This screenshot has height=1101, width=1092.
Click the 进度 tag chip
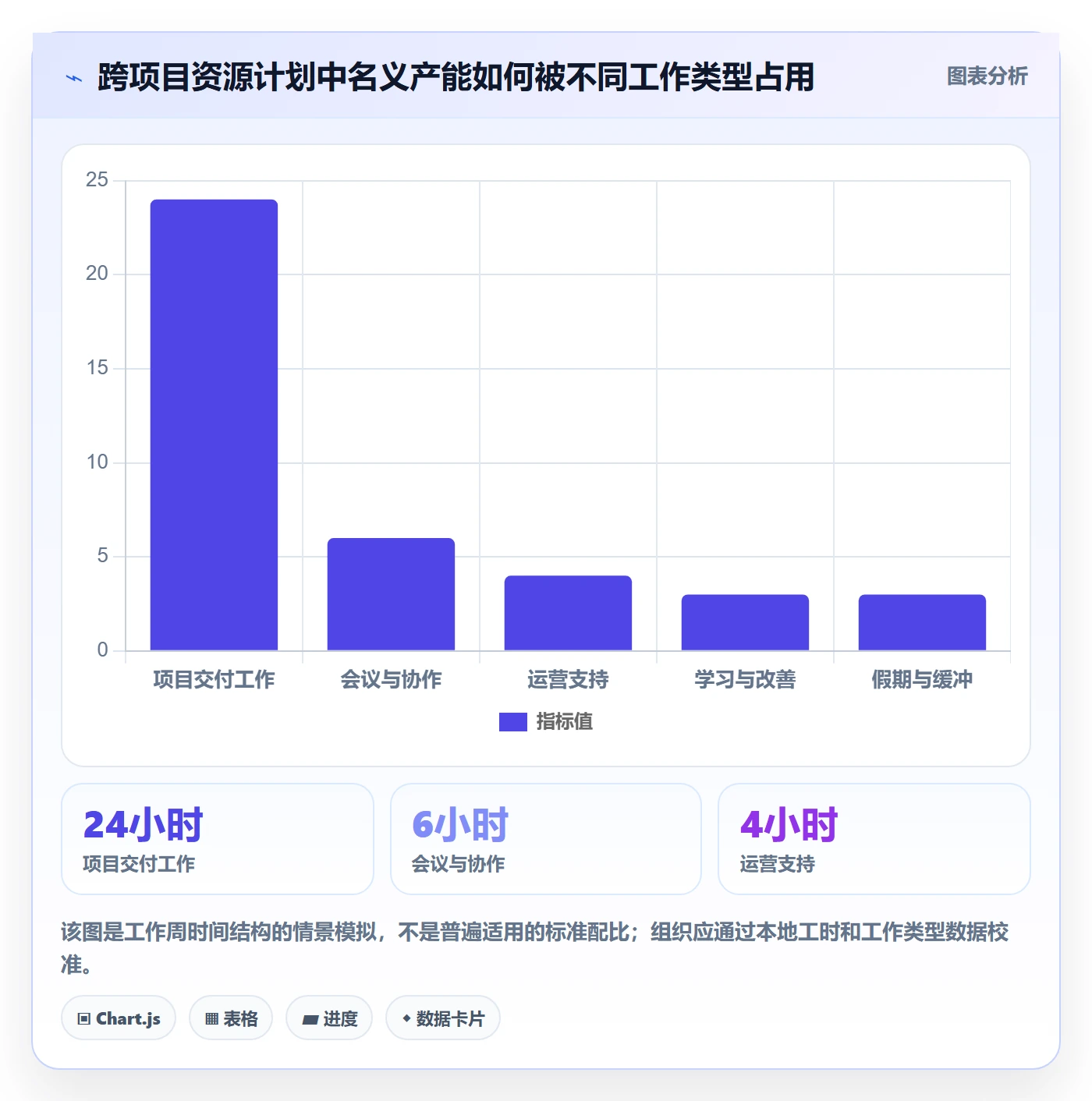pyautogui.click(x=329, y=1018)
